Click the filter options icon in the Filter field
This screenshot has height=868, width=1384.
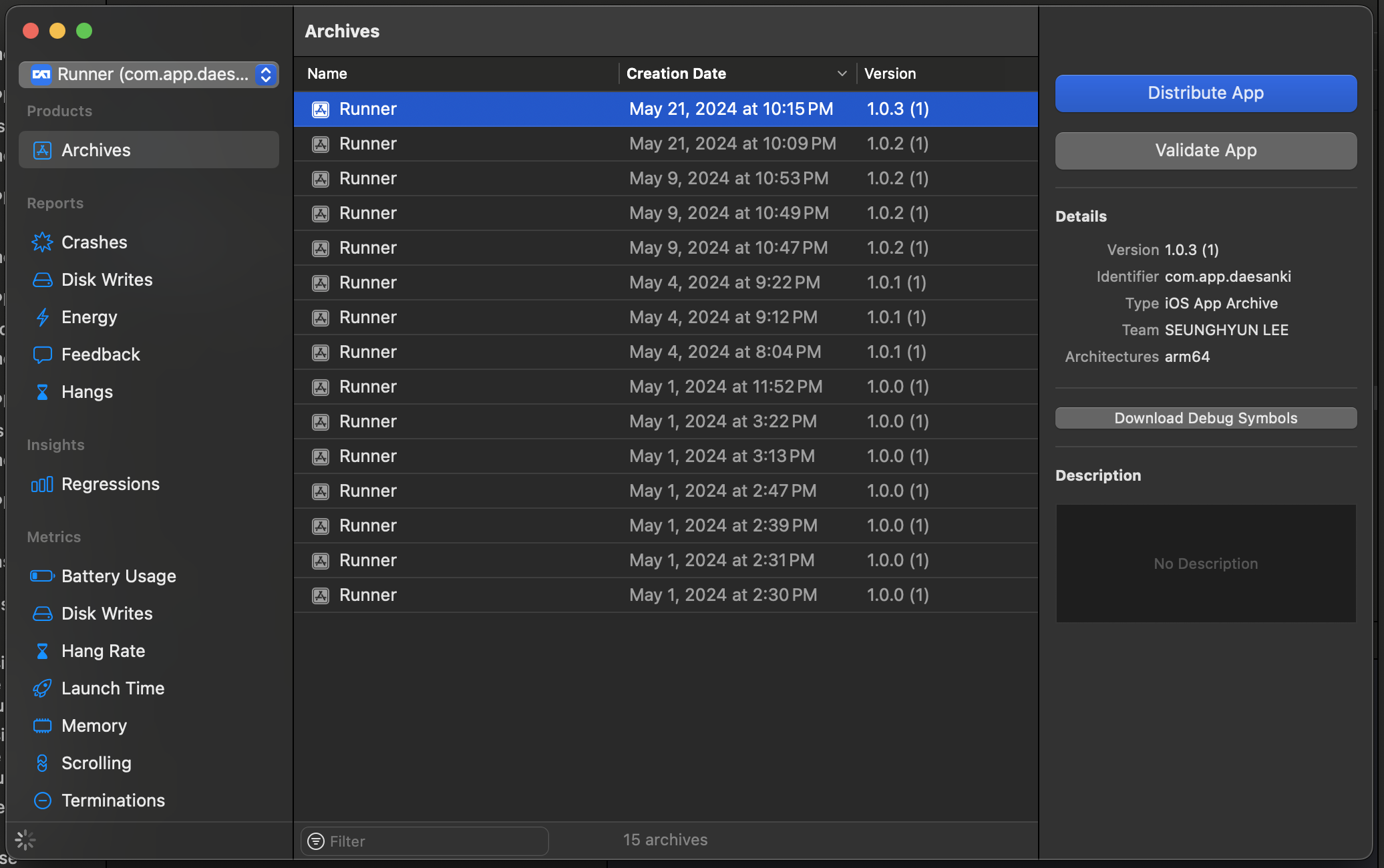316,841
